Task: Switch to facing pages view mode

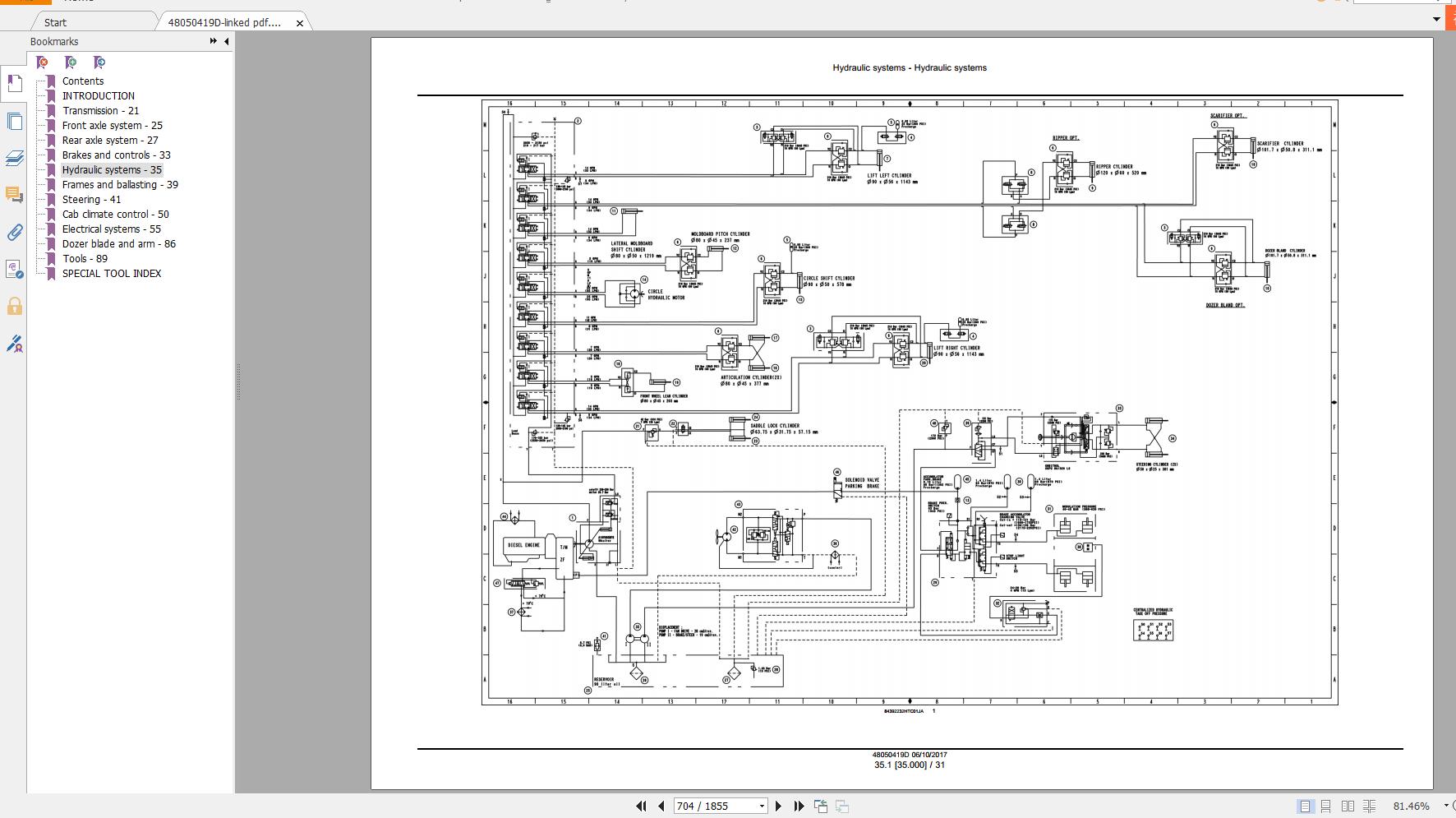Action: pyautogui.click(x=1348, y=806)
